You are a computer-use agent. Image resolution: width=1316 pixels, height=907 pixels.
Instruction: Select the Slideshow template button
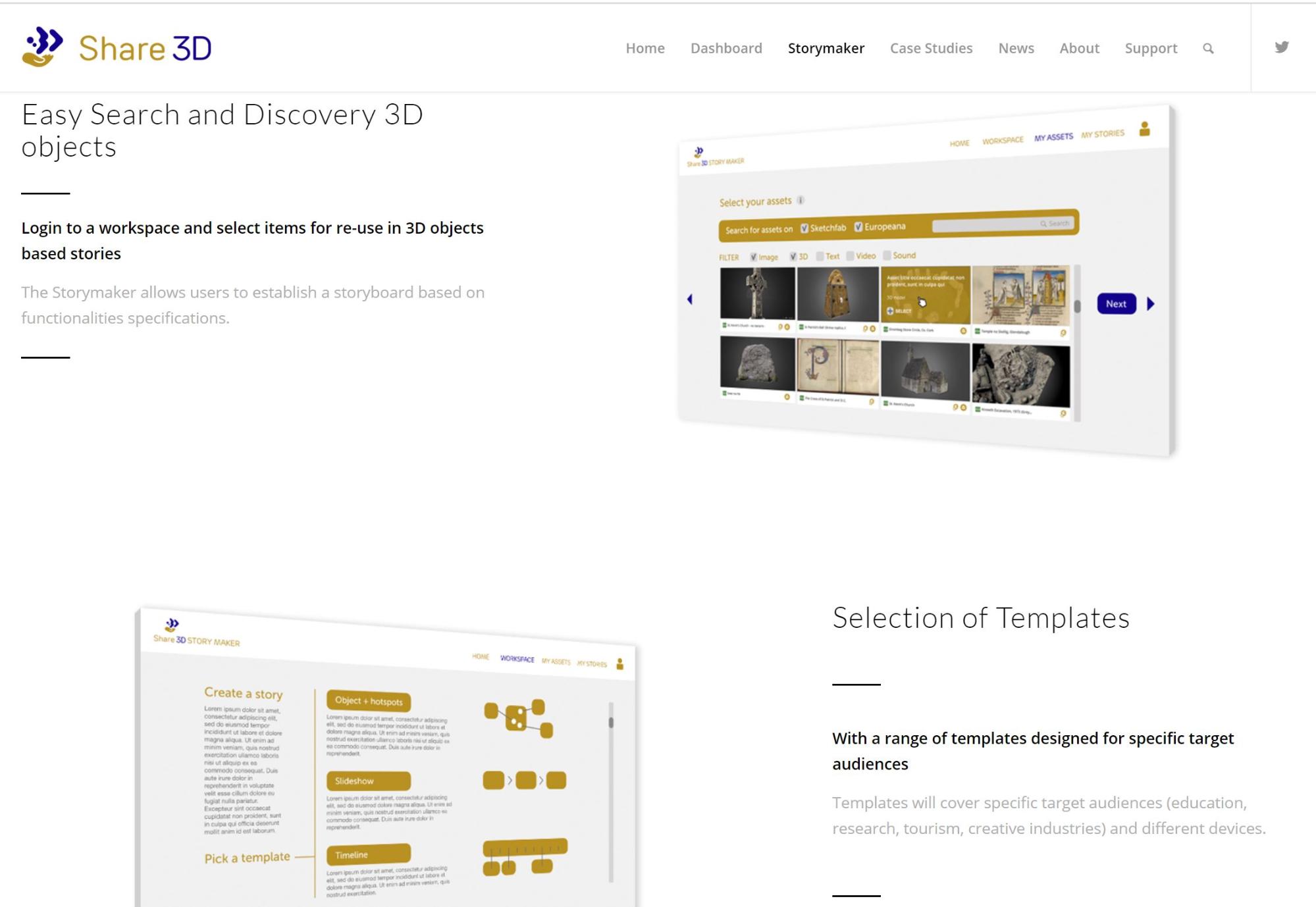(x=368, y=781)
